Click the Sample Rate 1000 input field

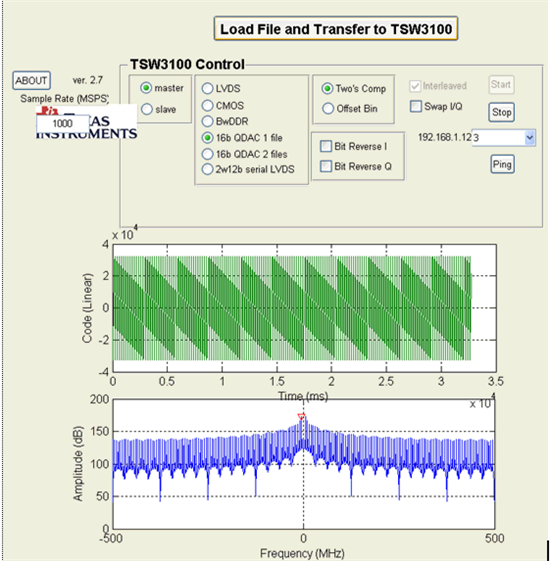pyautogui.click(x=63, y=123)
